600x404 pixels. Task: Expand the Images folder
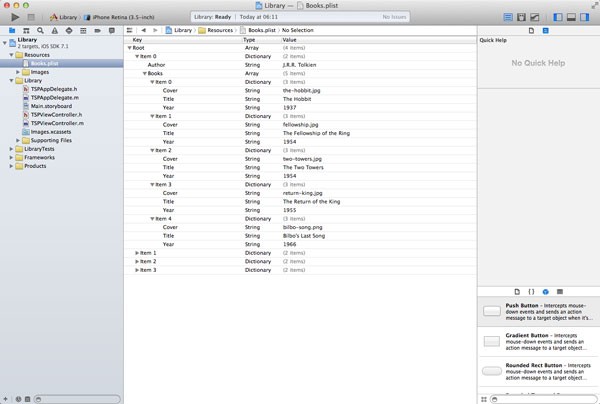pos(18,72)
